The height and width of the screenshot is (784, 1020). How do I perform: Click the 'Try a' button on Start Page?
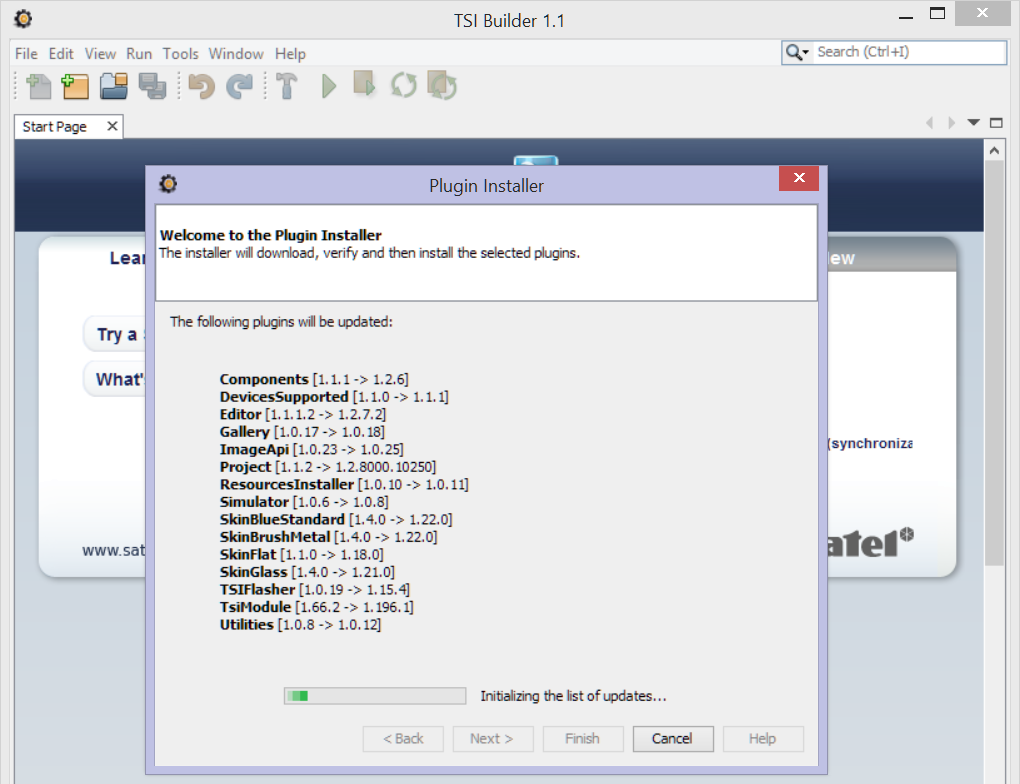(116, 334)
